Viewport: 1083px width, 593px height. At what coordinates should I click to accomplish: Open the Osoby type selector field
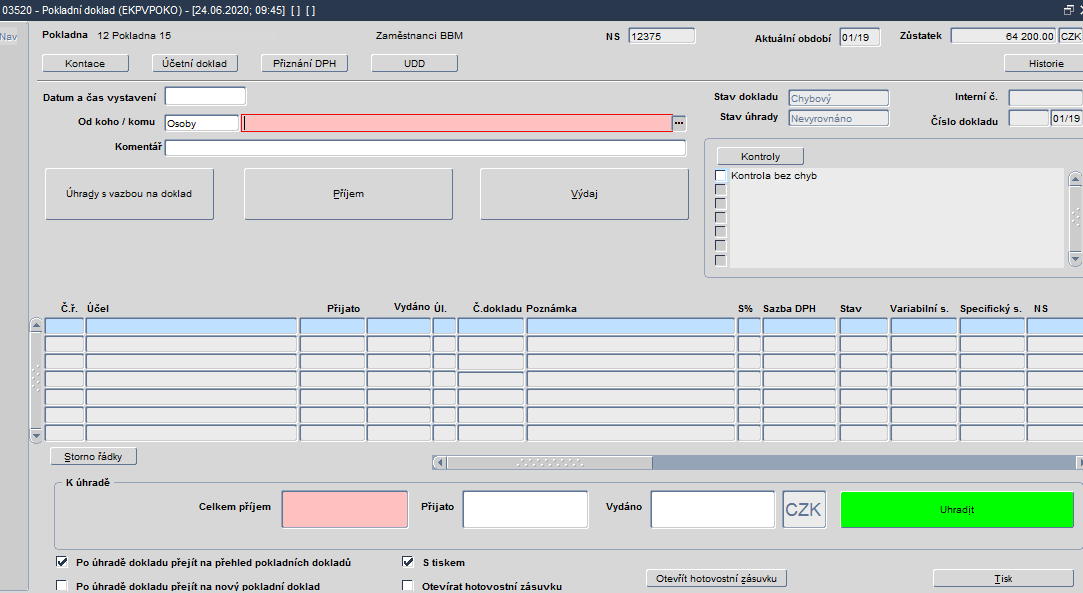pos(201,123)
